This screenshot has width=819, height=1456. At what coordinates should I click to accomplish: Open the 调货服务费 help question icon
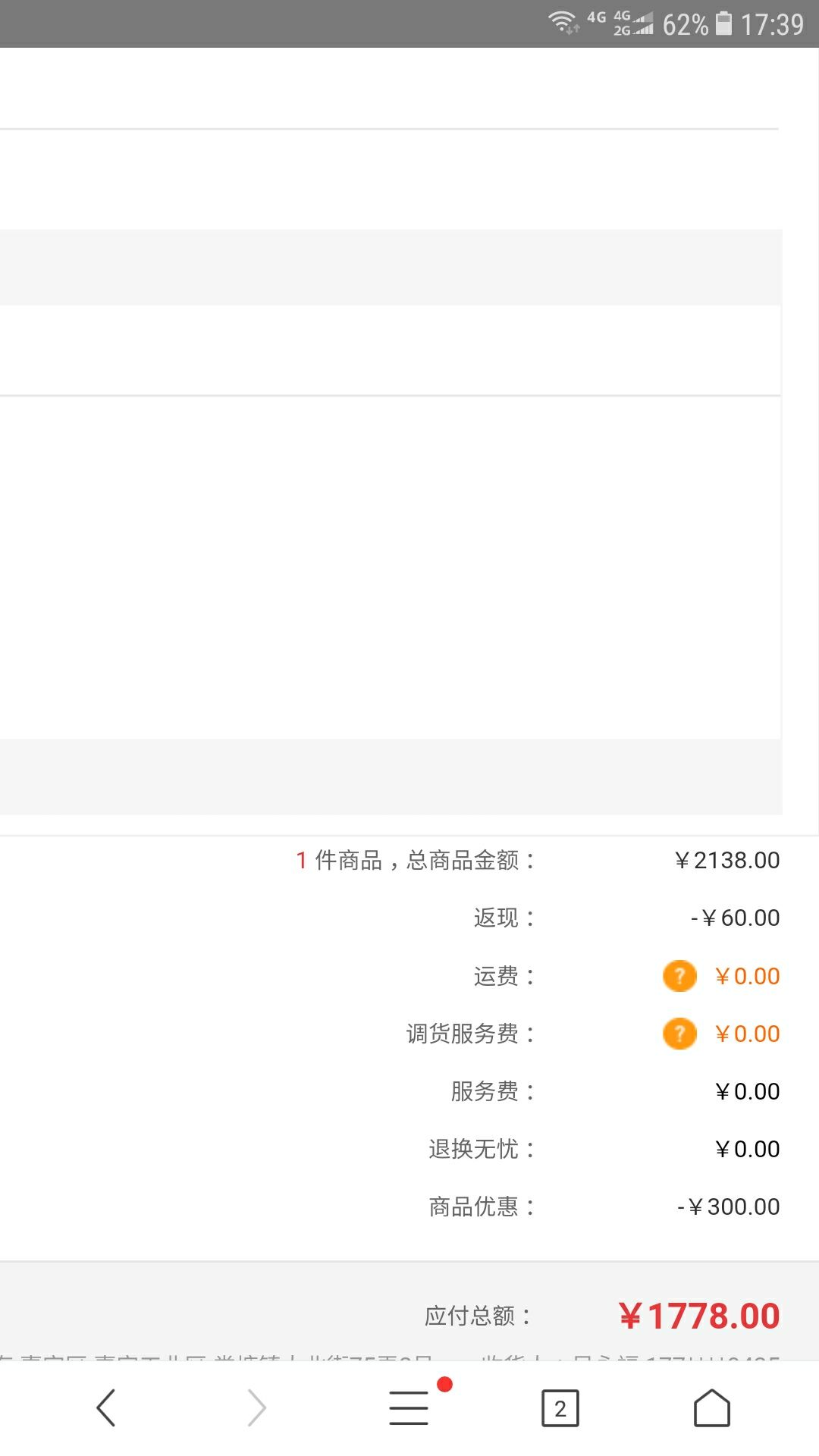[679, 1034]
